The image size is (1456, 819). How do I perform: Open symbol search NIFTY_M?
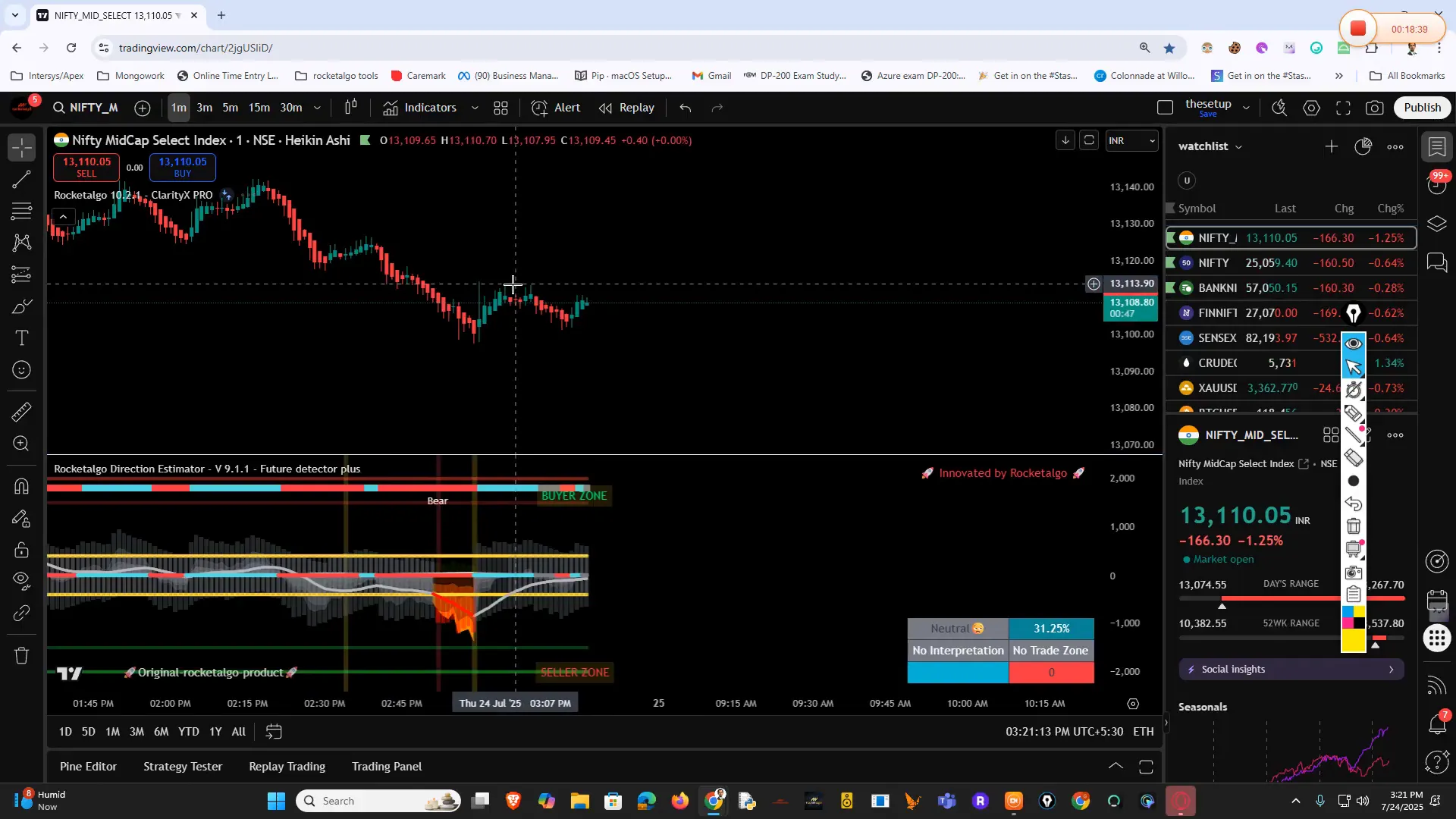pyautogui.click(x=86, y=108)
